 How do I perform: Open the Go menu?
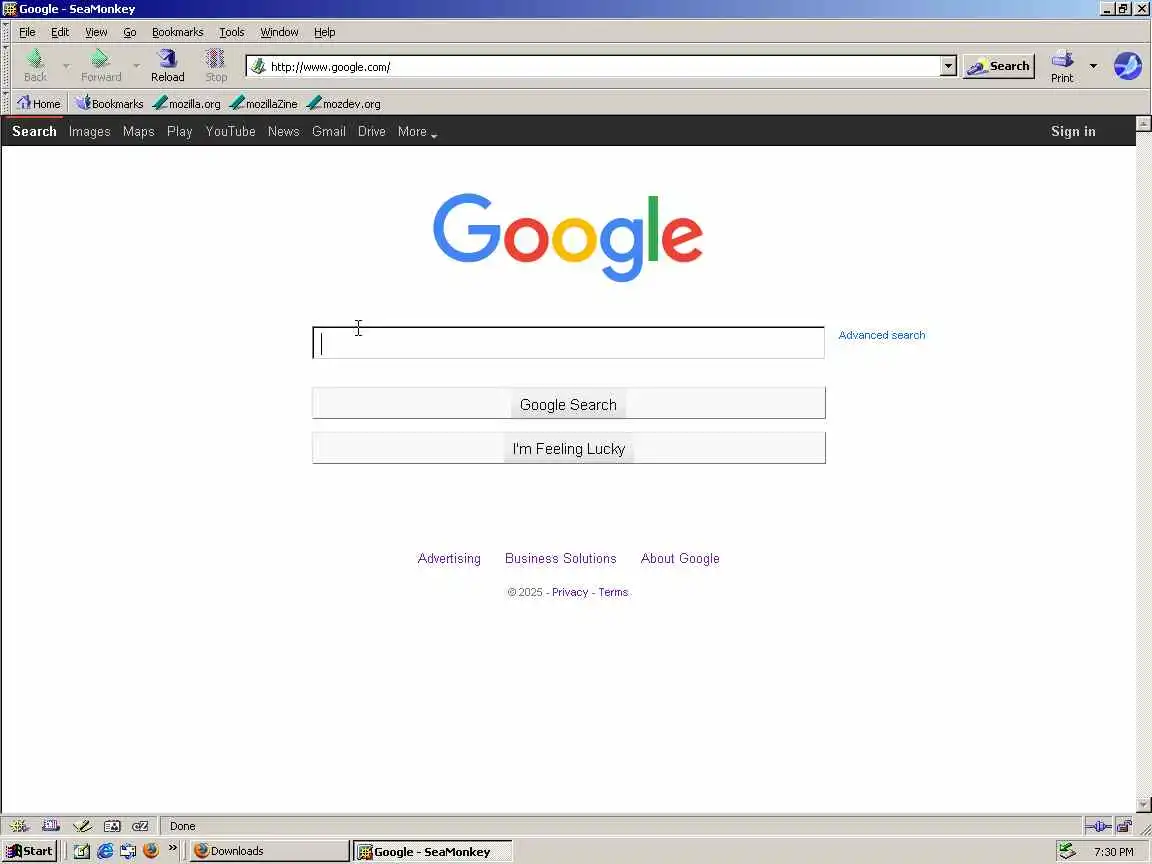[130, 32]
